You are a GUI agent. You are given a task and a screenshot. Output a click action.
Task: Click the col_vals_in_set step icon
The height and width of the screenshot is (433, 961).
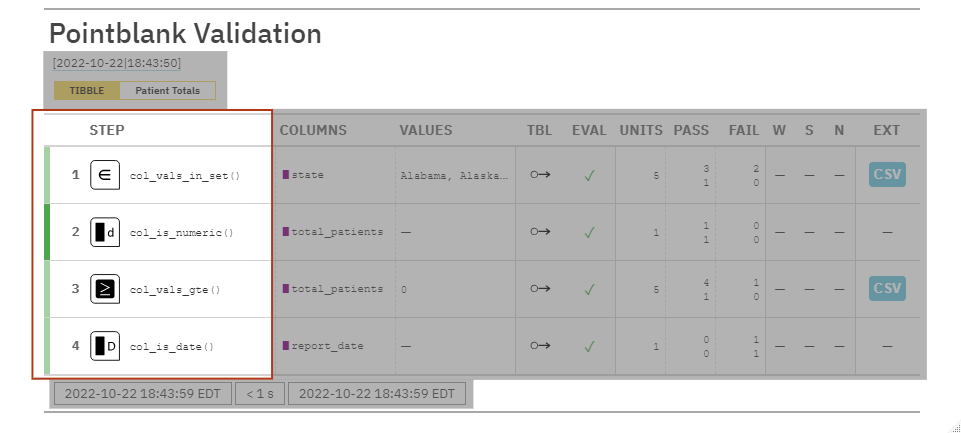click(x=104, y=175)
